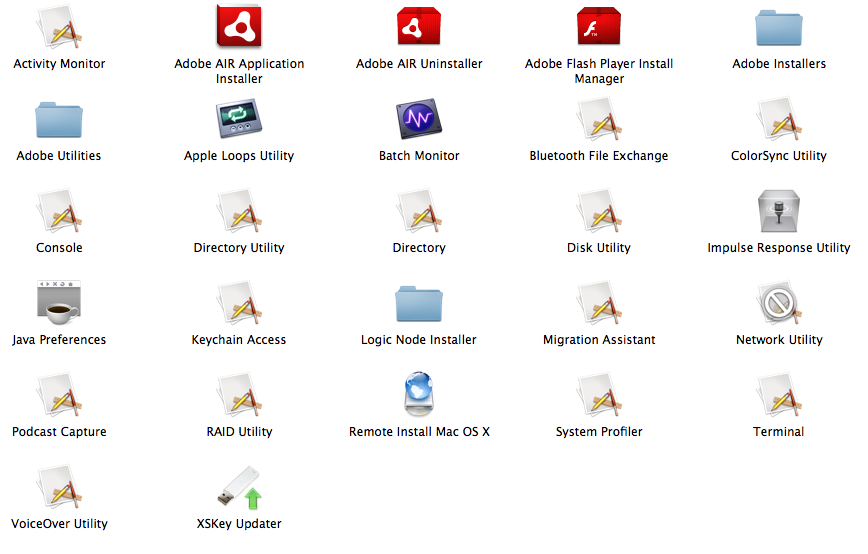
Task: Click the 'Adobe Installers' folder name
Action: [779, 64]
